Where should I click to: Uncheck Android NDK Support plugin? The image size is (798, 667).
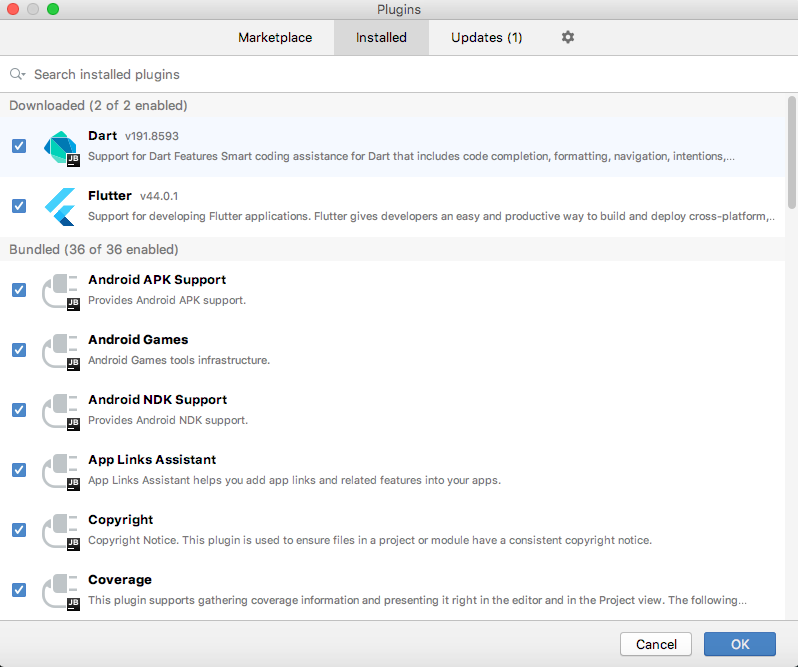point(19,410)
